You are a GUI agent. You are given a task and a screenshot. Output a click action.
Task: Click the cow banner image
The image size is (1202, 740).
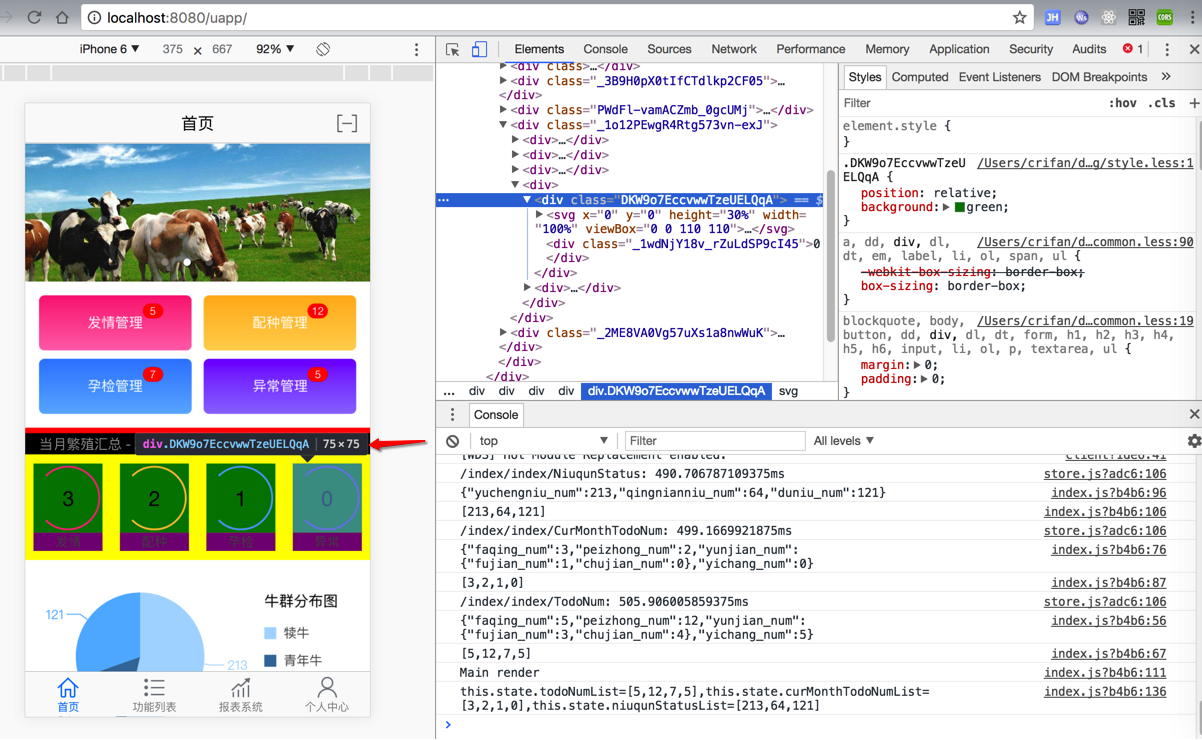(x=198, y=212)
